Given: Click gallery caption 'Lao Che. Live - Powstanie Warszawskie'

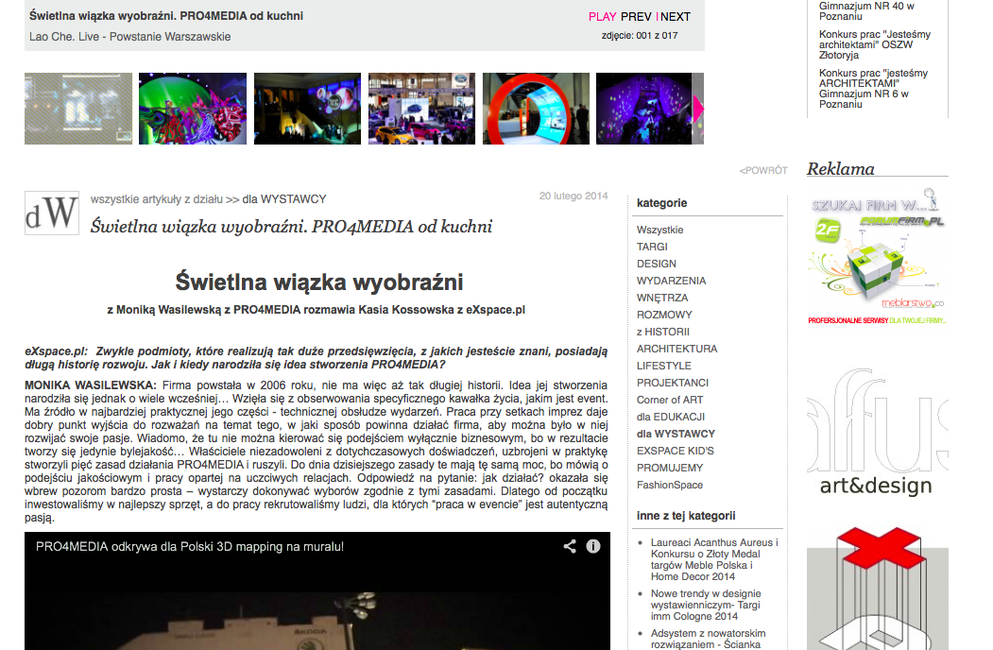Looking at the screenshot, I should pos(130,37).
